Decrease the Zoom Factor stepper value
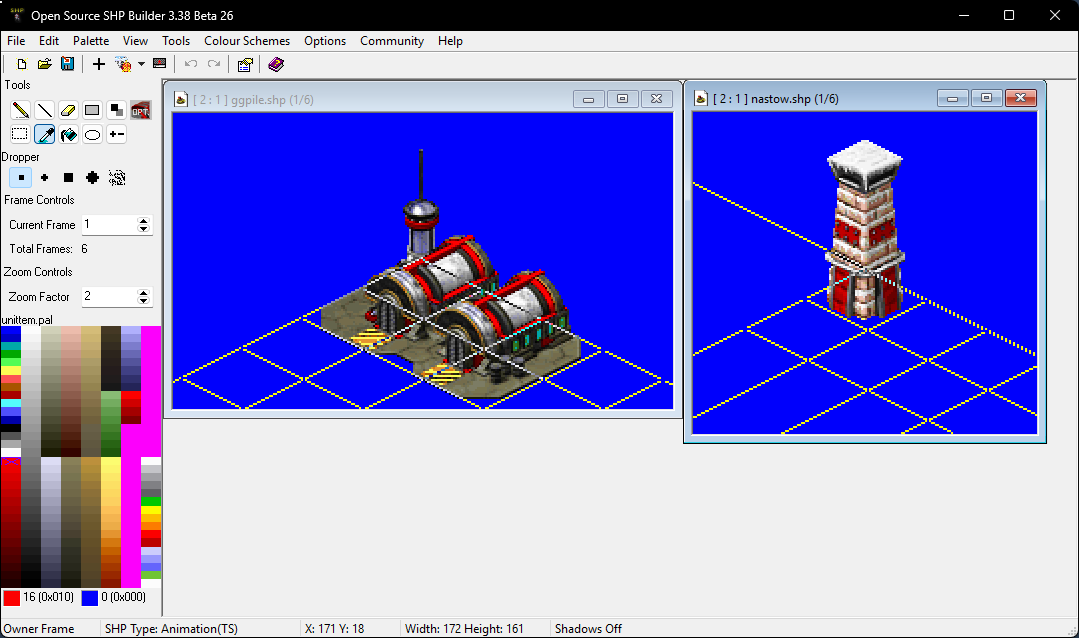The width and height of the screenshot is (1079, 638). (144, 301)
